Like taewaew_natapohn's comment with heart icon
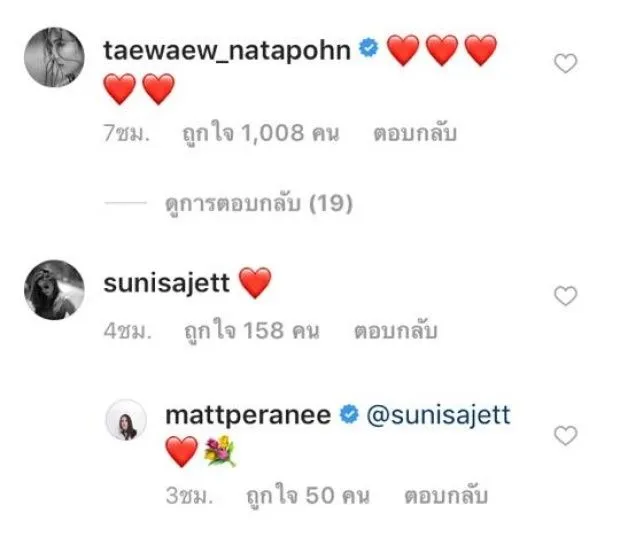Screen dimensions: 620x537 pyautogui.click(x=566, y=64)
